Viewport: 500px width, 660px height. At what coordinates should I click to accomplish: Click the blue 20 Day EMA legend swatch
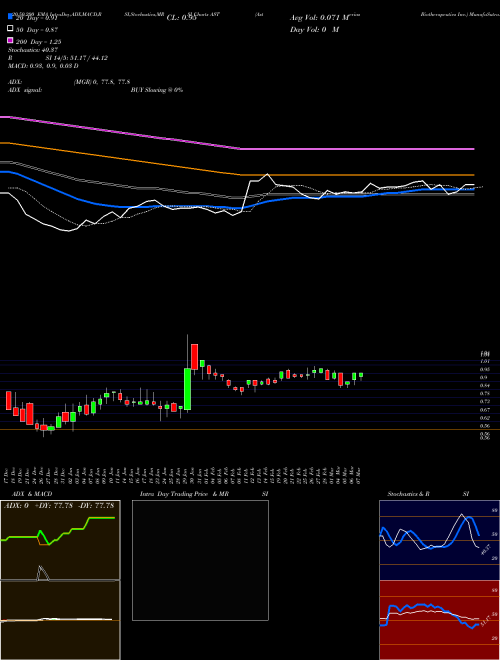click(11, 17)
